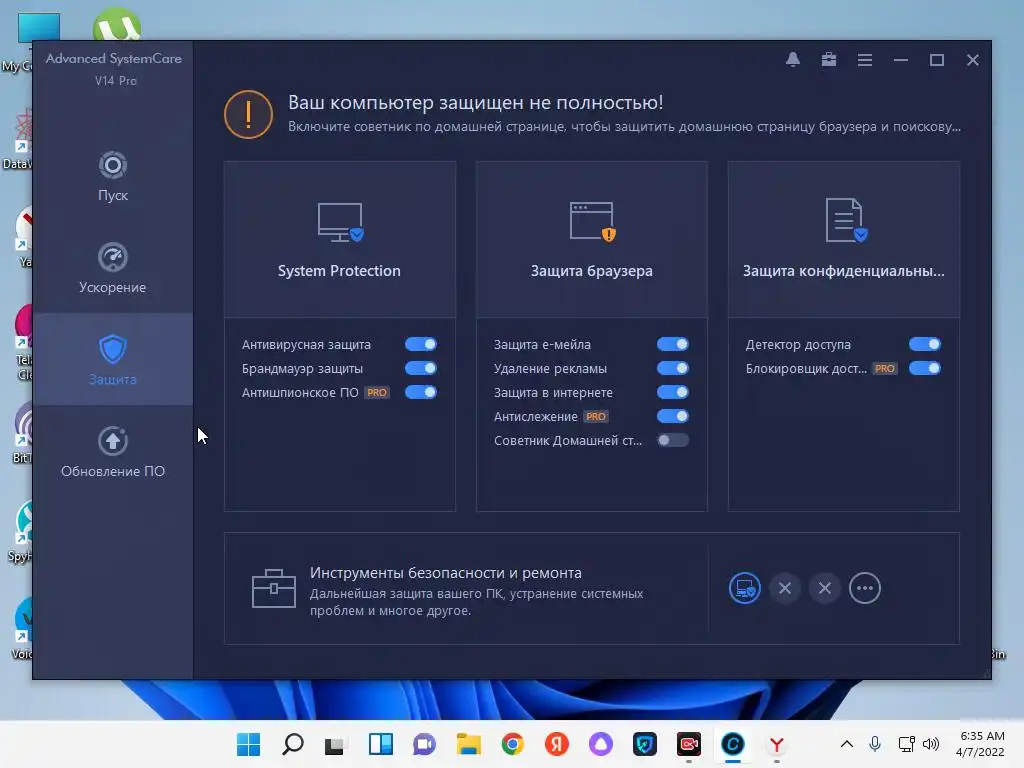Open the System Protection card title
Image resolution: width=1024 pixels, height=768 pixels.
pyautogui.click(x=339, y=270)
